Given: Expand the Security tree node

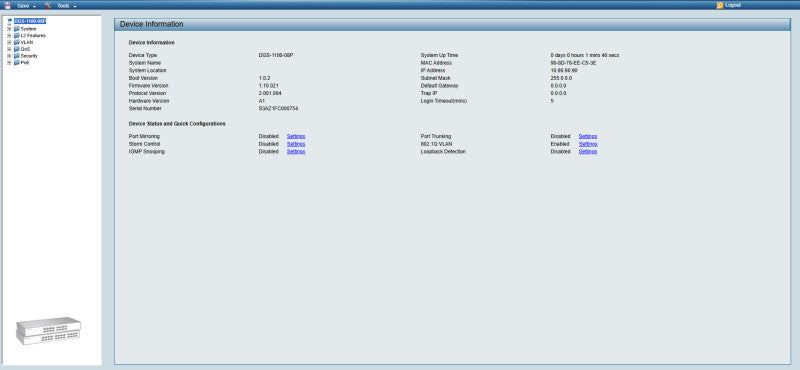Looking at the screenshot, I should [x=9, y=56].
